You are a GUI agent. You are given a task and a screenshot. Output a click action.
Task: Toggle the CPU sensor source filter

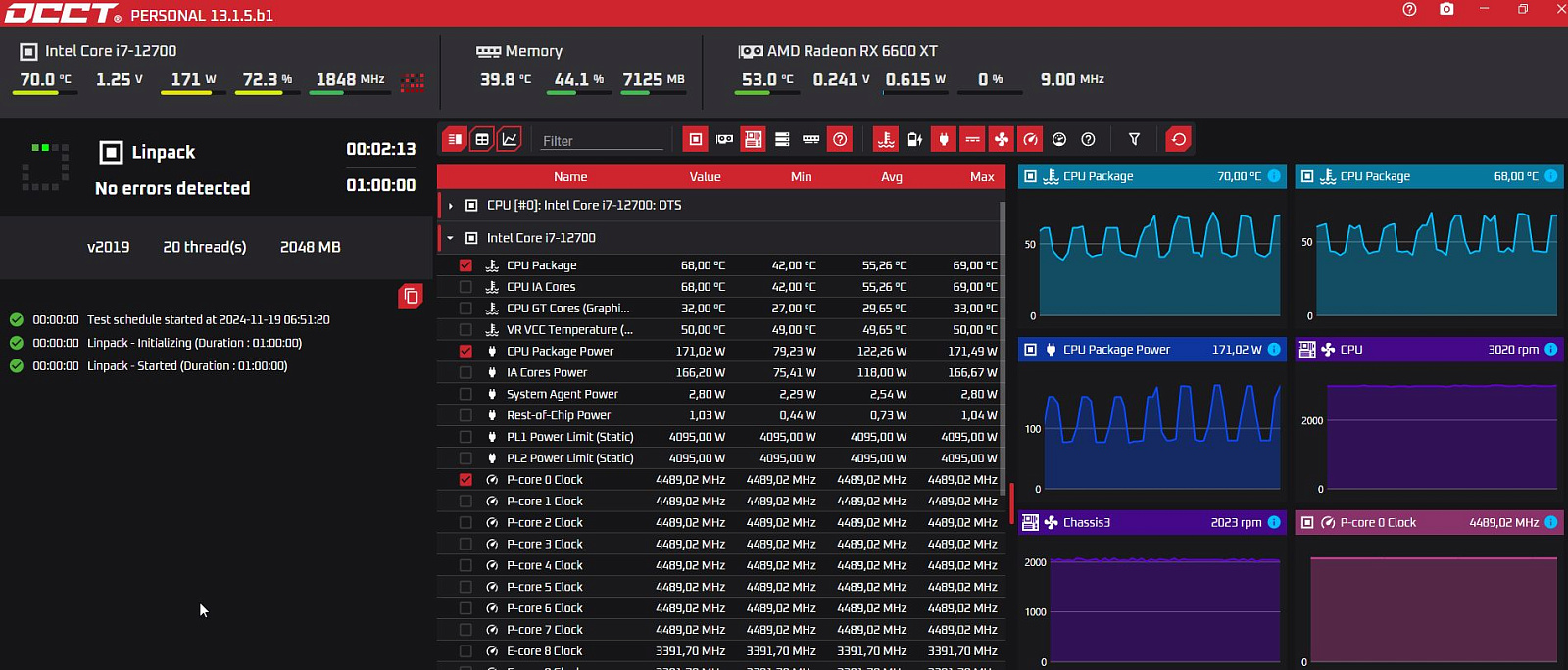pos(696,139)
